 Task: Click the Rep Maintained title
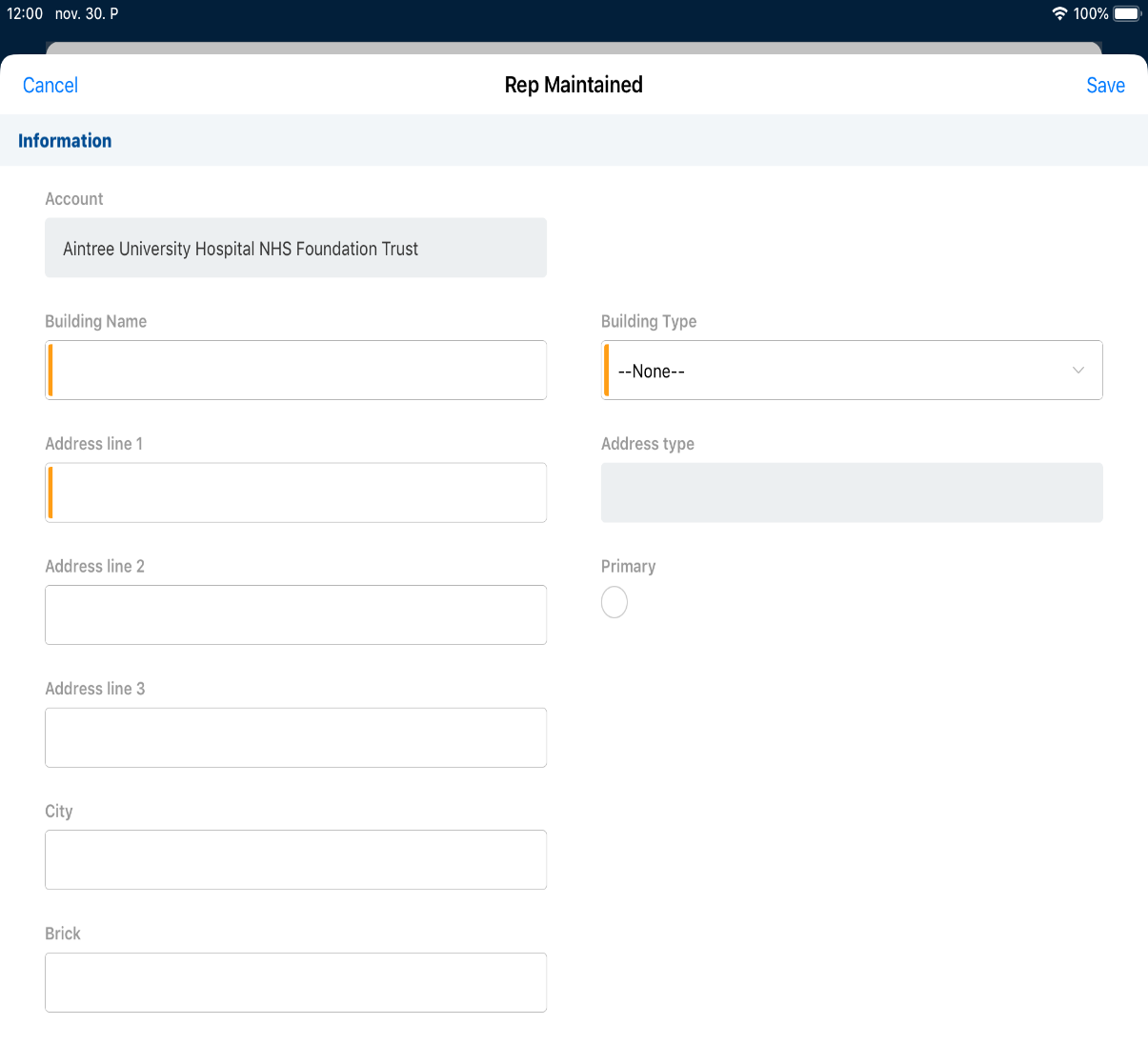pyautogui.click(x=573, y=85)
